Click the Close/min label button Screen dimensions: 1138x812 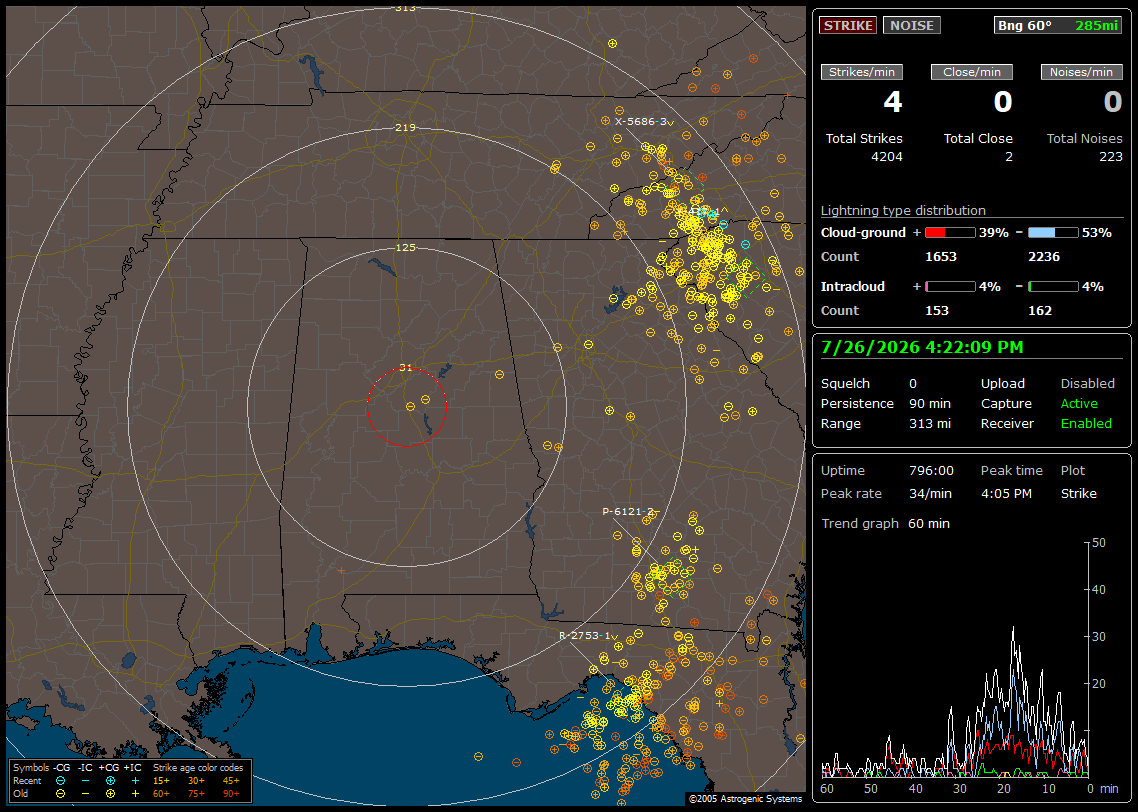pyautogui.click(x=972, y=72)
